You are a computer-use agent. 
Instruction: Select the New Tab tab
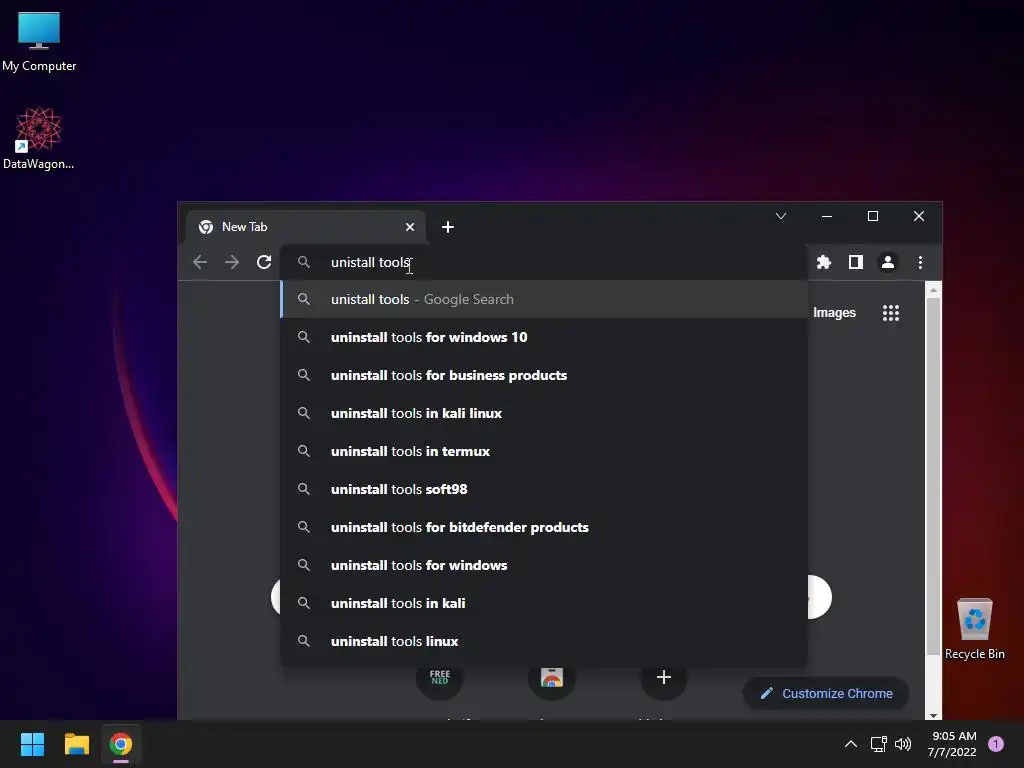[x=306, y=227]
